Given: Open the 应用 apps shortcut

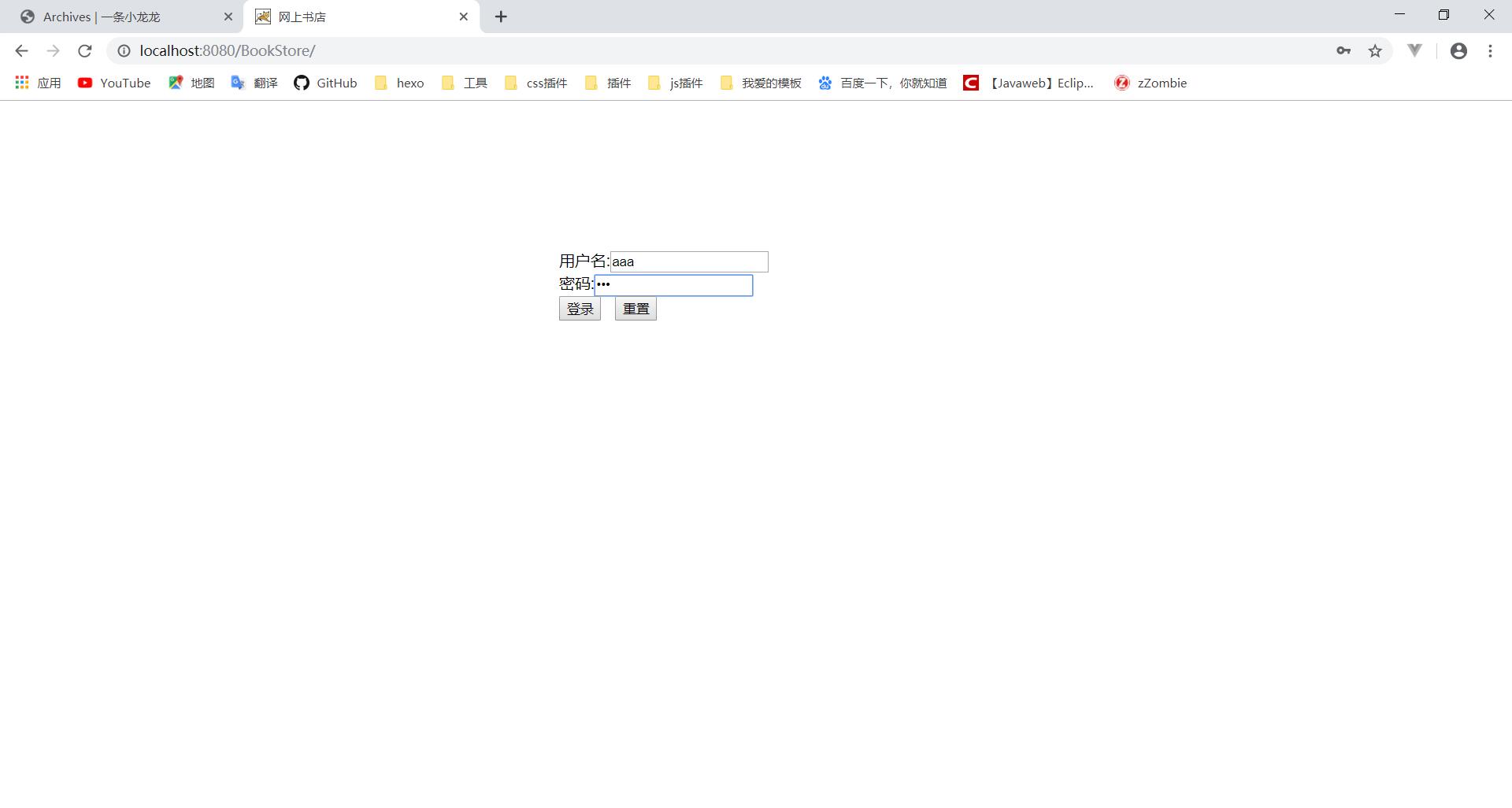Looking at the screenshot, I should [x=38, y=83].
